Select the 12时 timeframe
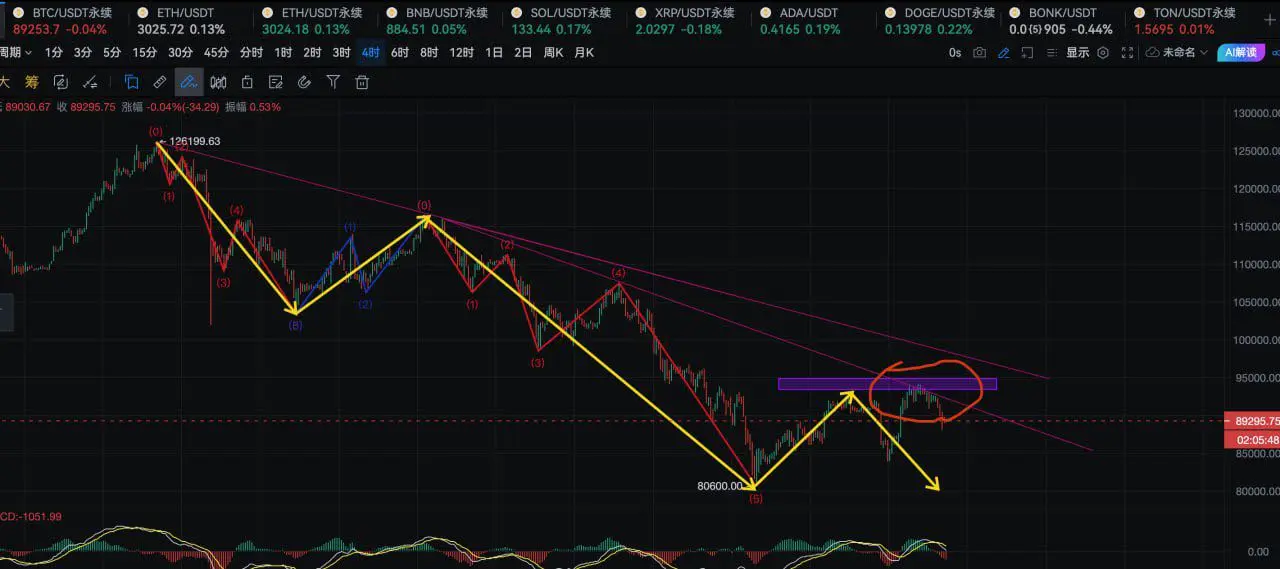 (x=461, y=52)
